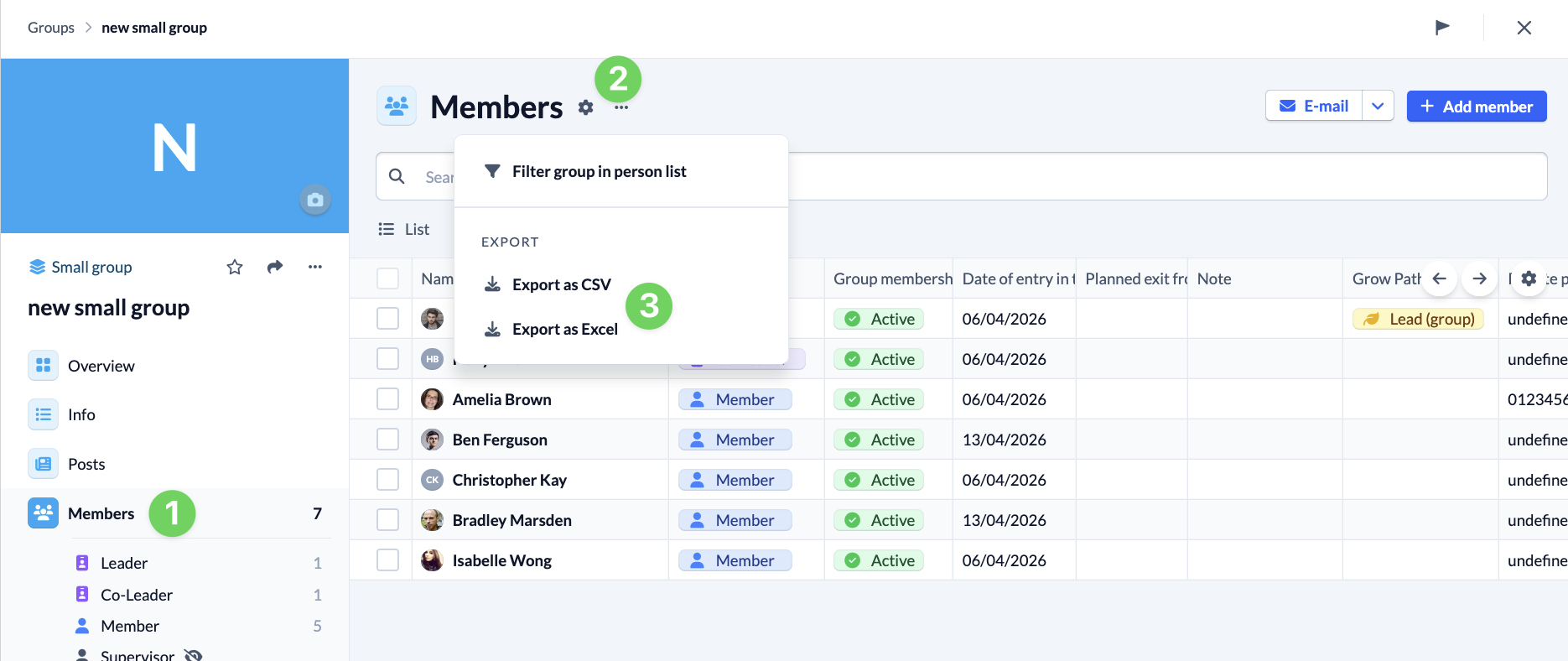
Task: Open Amelia Brown's name
Action: pos(501,399)
